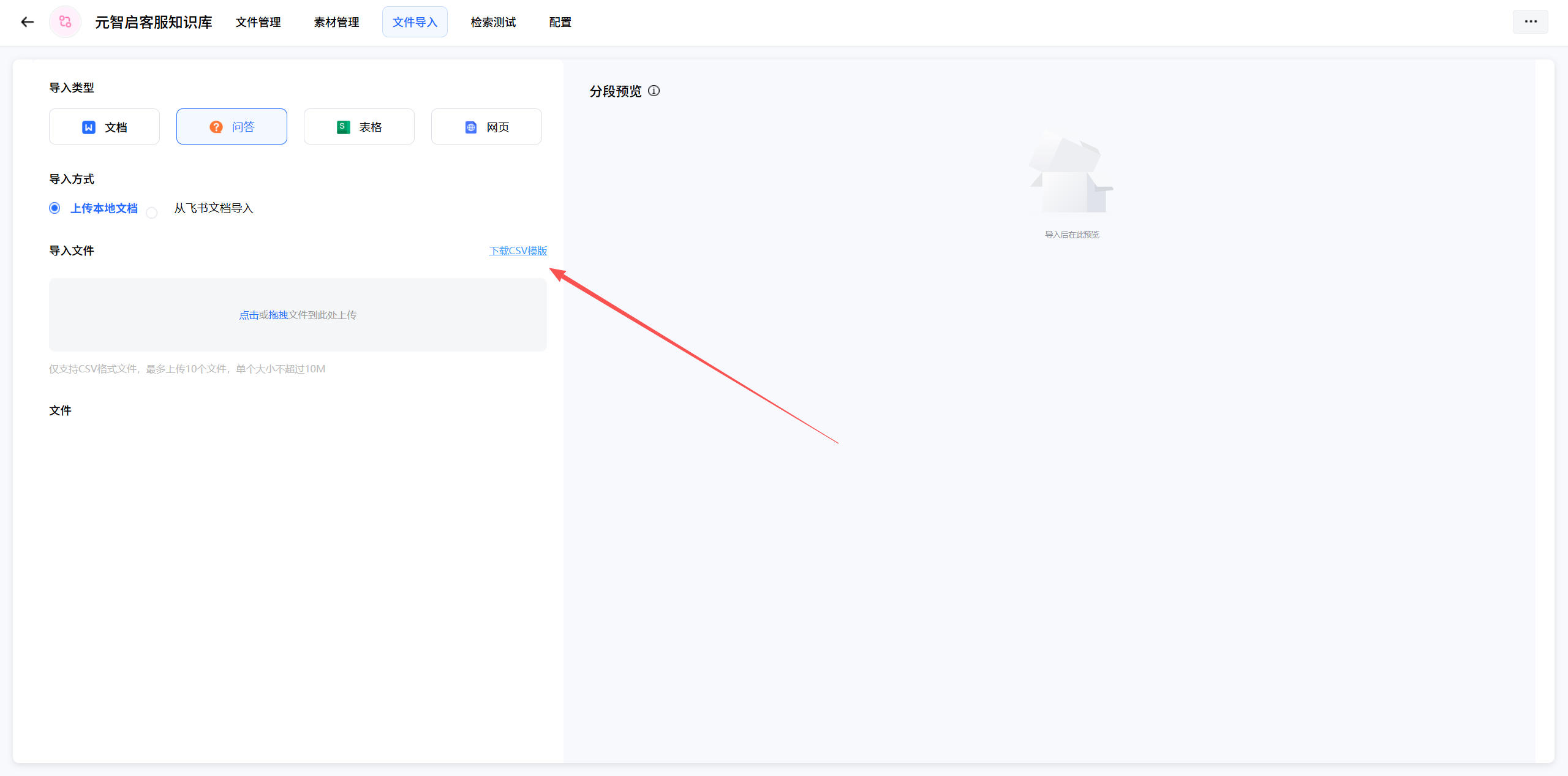The image size is (1568, 776).
Task: Select the 上传本地文档 radio button
Action: [x=55, y=208]
